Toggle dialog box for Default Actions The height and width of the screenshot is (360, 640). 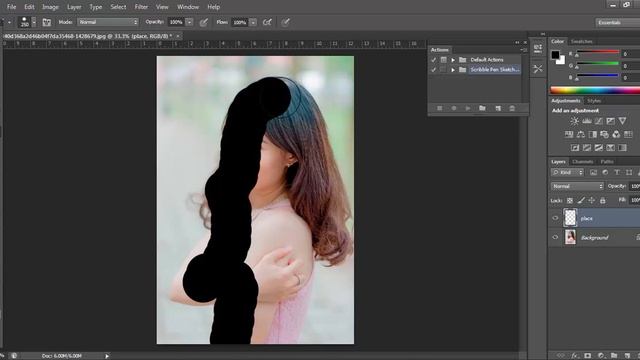pos(443,60)
